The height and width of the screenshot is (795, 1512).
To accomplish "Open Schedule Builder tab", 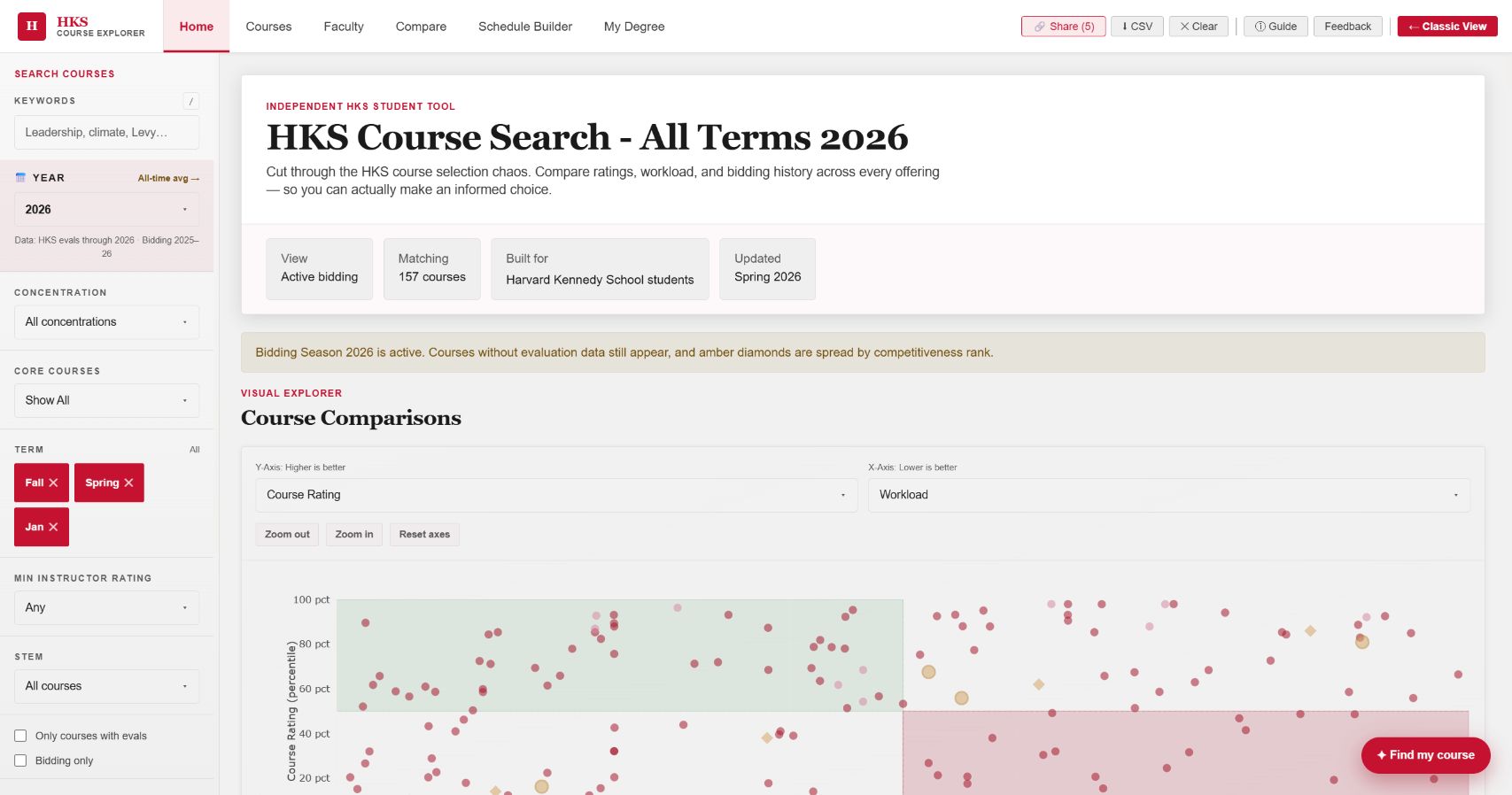I will tap(525, 27).
